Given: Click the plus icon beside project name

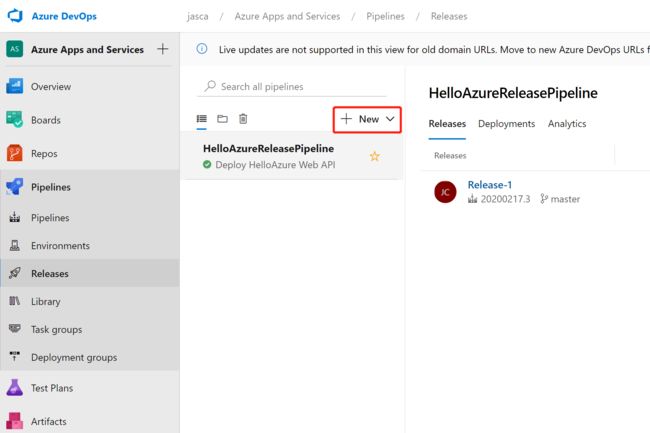Looking at the screenshot, I should [162, 49].
